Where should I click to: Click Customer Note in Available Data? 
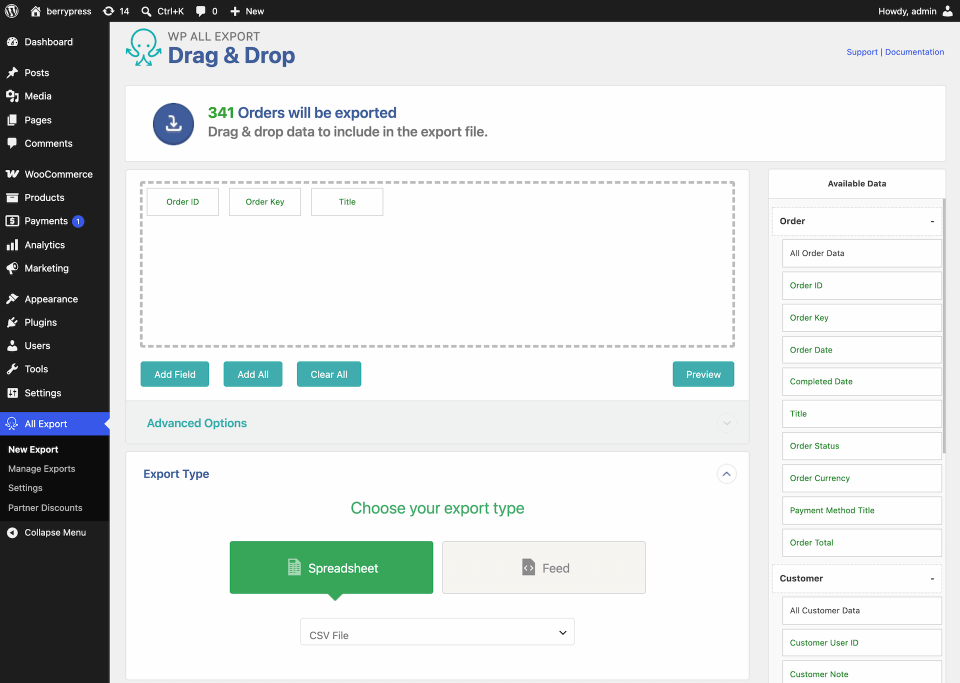click(861, 673)
